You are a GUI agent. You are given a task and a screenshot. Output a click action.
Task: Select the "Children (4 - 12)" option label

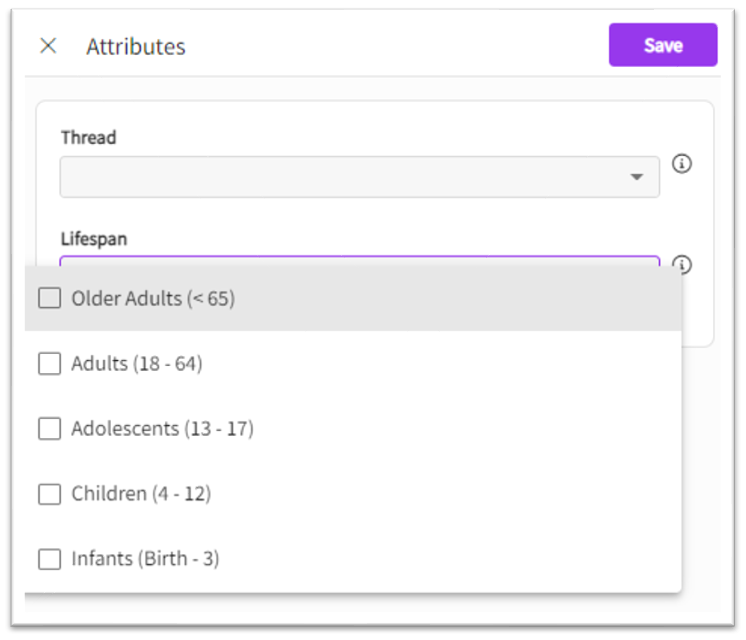coord(141,494)
